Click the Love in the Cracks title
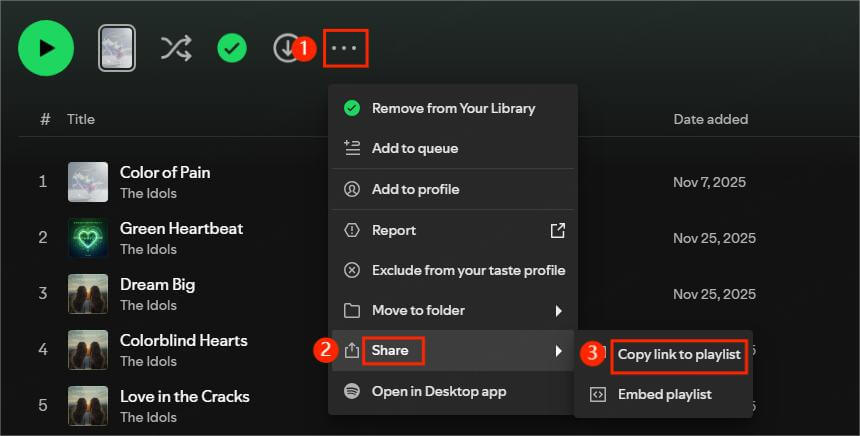 185,396
